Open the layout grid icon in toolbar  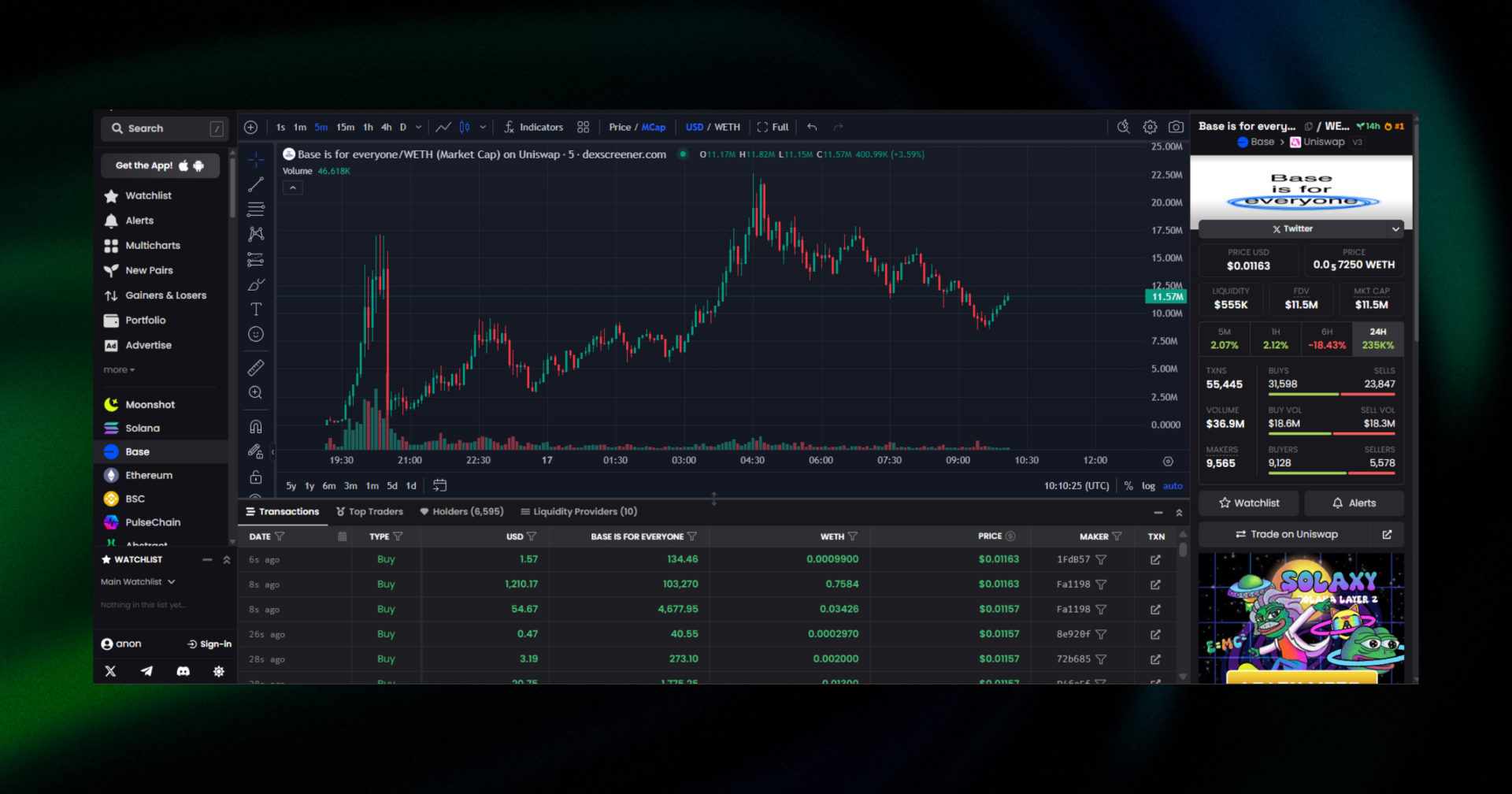coord(583,127)
